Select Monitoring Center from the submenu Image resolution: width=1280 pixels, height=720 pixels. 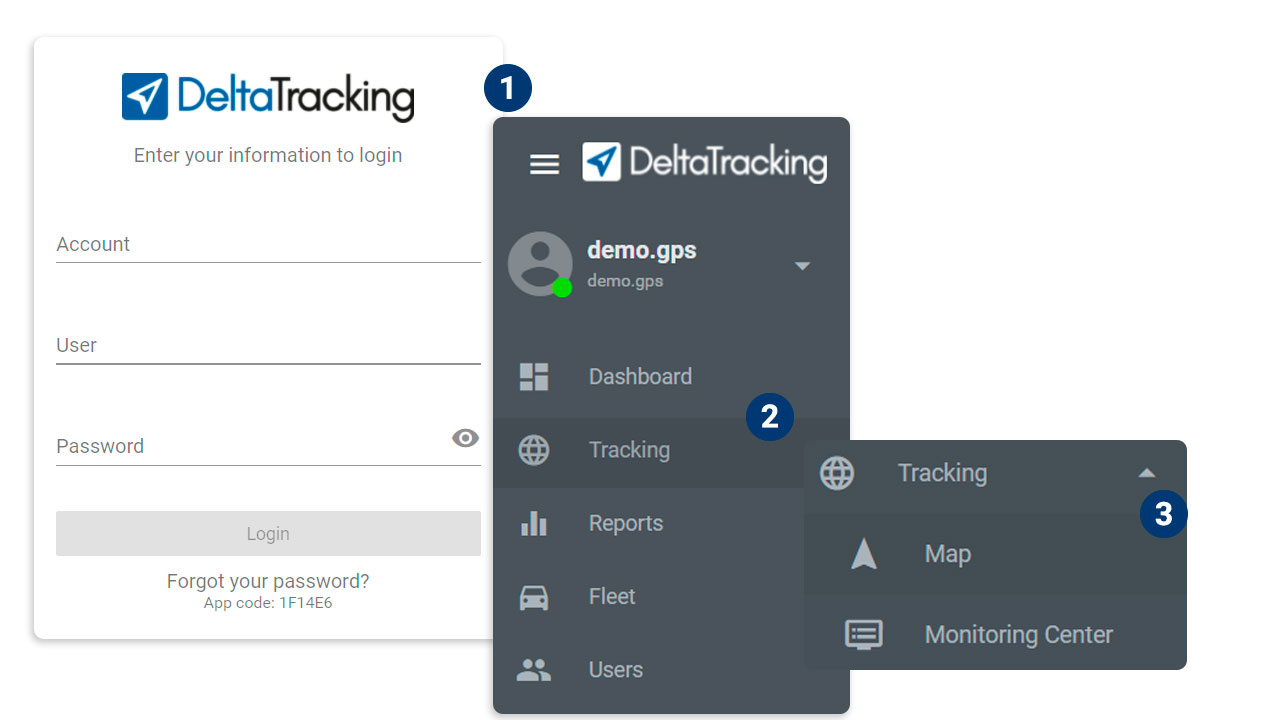[x=1018, y=634]
